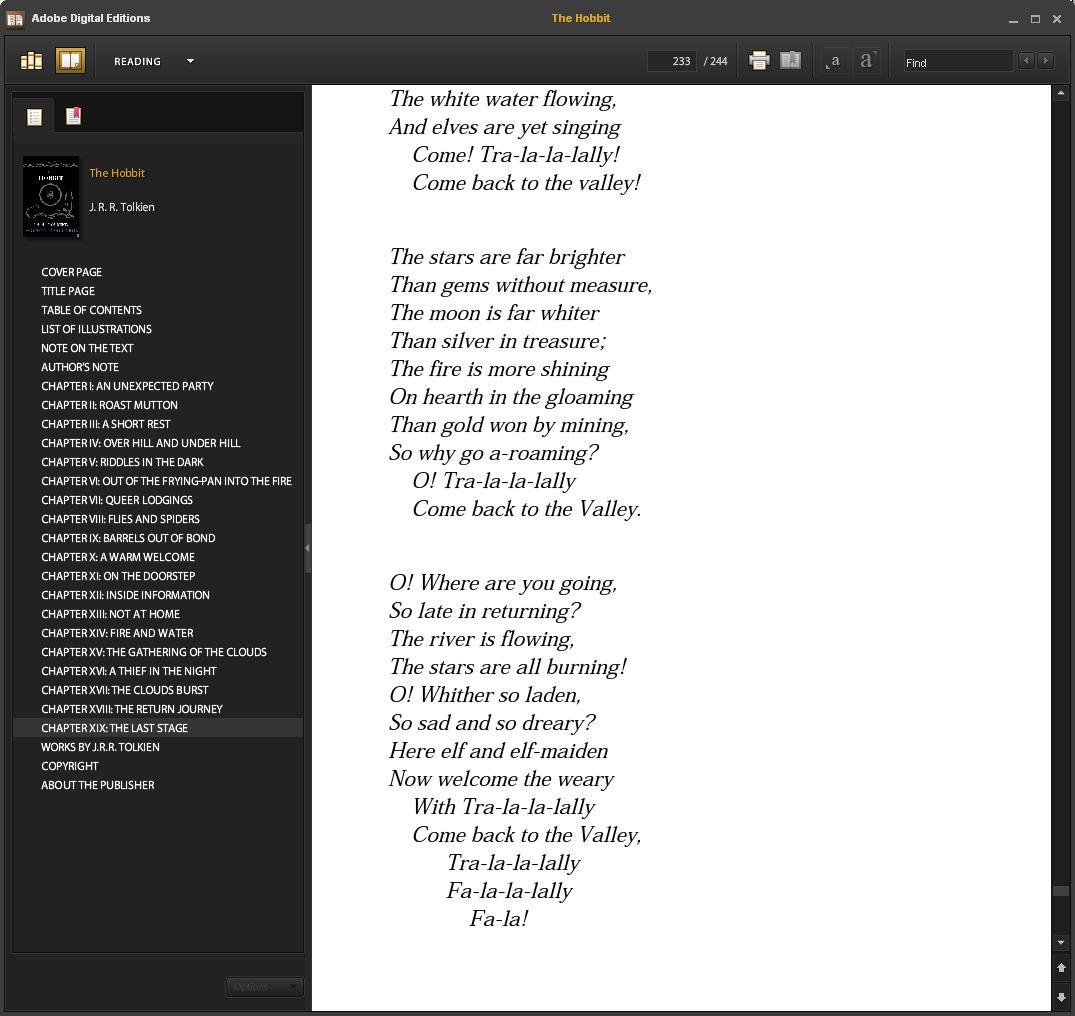The width and height of the screenshot is (1075, 1016).
Task: Click the '/ 244' total pages text
Action: pyautogui.click(x=715, y=61)
